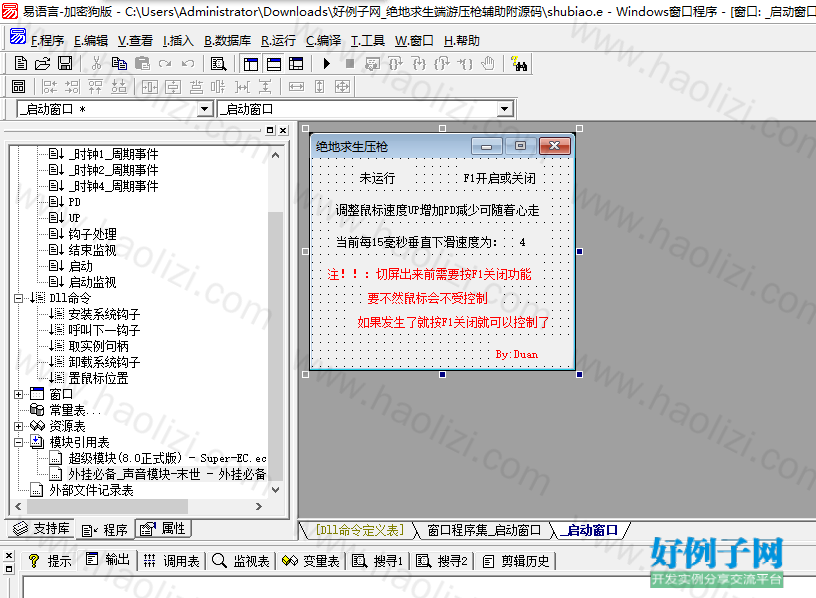This screenshot has width=816, height=598.
Task: Open the B.数据库 menu
Action: pyautogui.click(x=227, y=41)
